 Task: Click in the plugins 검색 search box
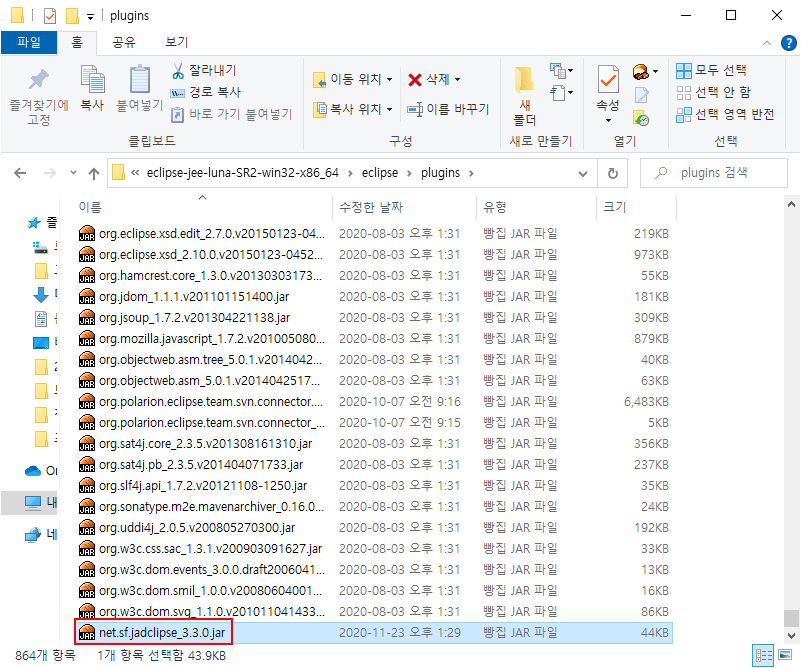(x=714, y=173)
